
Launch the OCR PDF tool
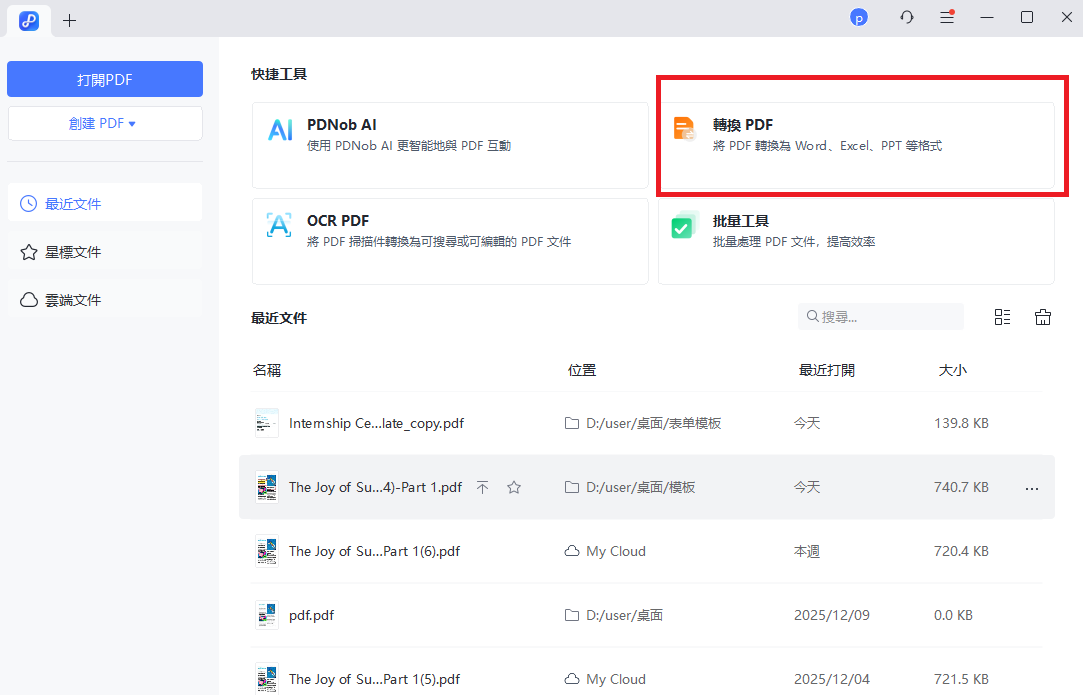coord(450,241)
